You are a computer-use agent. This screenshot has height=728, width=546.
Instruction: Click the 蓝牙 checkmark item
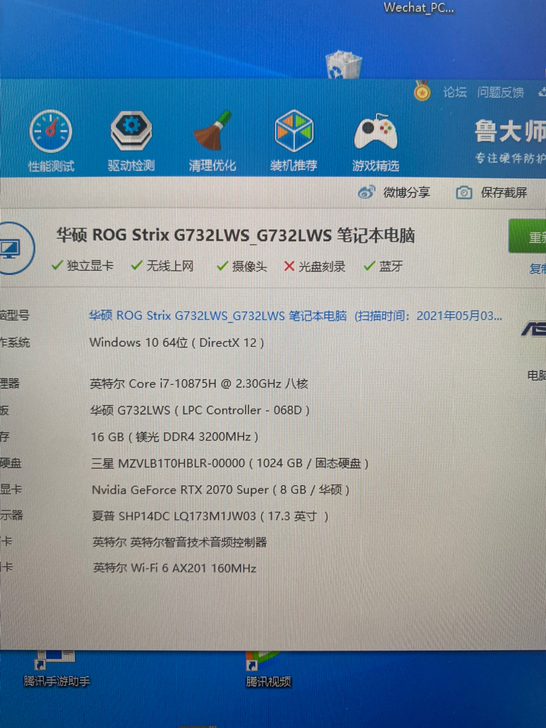tap(383, 266)
